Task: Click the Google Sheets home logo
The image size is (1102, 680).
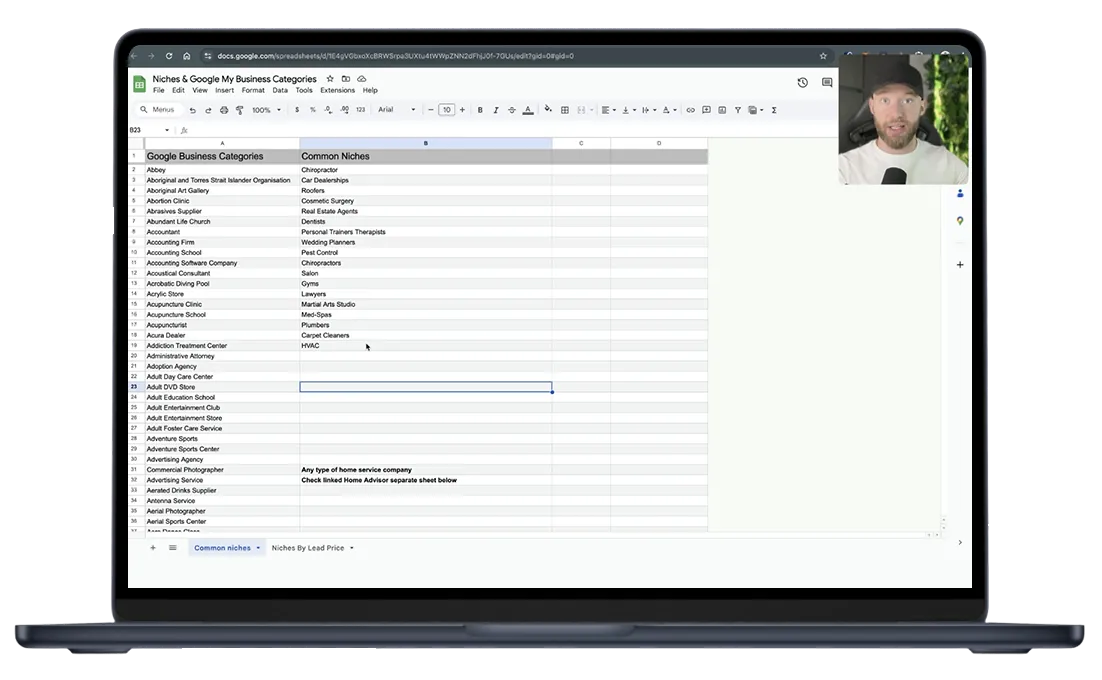Action: (x=139, y=84)
